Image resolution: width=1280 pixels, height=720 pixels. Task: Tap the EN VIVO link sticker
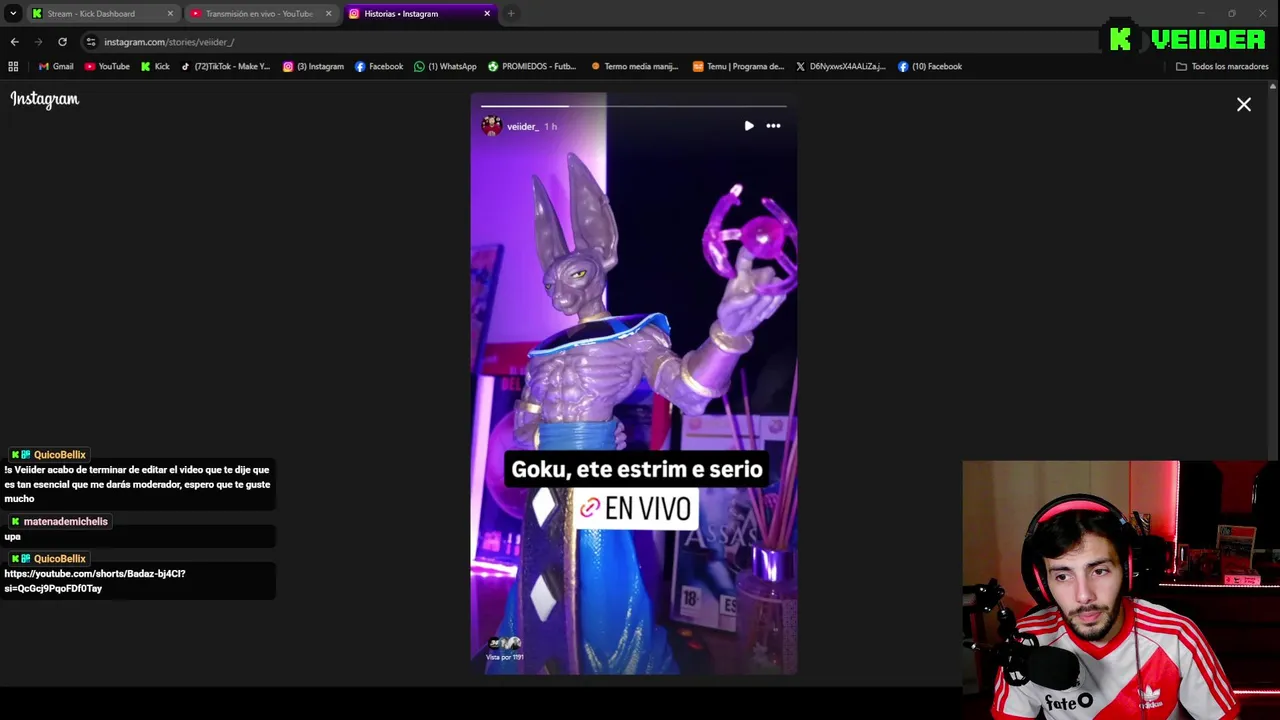[635, 509]
